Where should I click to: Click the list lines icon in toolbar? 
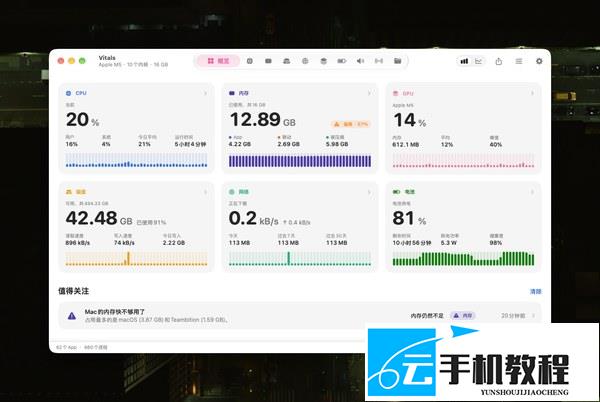519,61
